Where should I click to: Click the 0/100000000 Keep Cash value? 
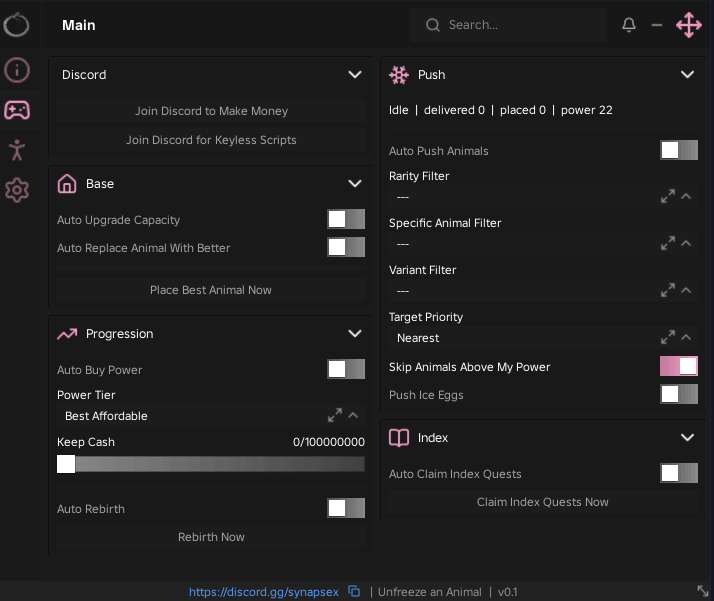329,442
